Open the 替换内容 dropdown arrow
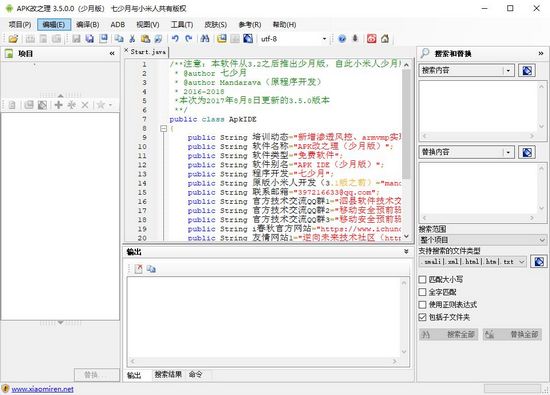 point(508,152)
